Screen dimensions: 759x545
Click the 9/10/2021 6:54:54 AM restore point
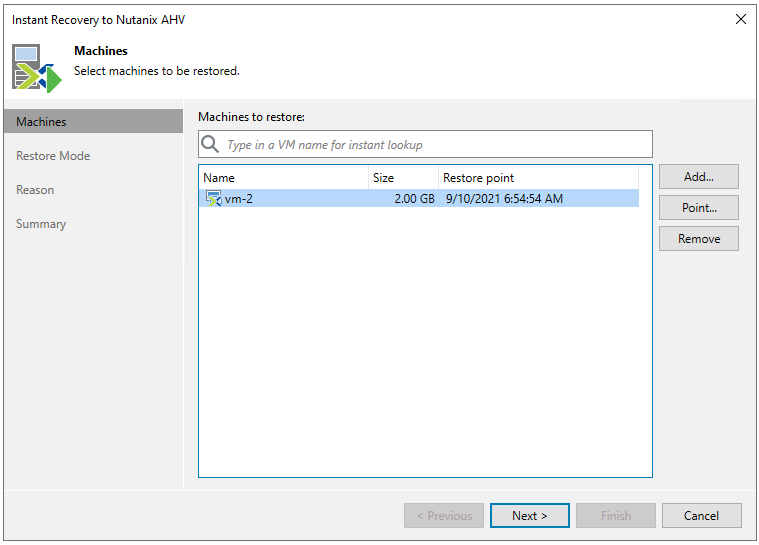[504, 198]
